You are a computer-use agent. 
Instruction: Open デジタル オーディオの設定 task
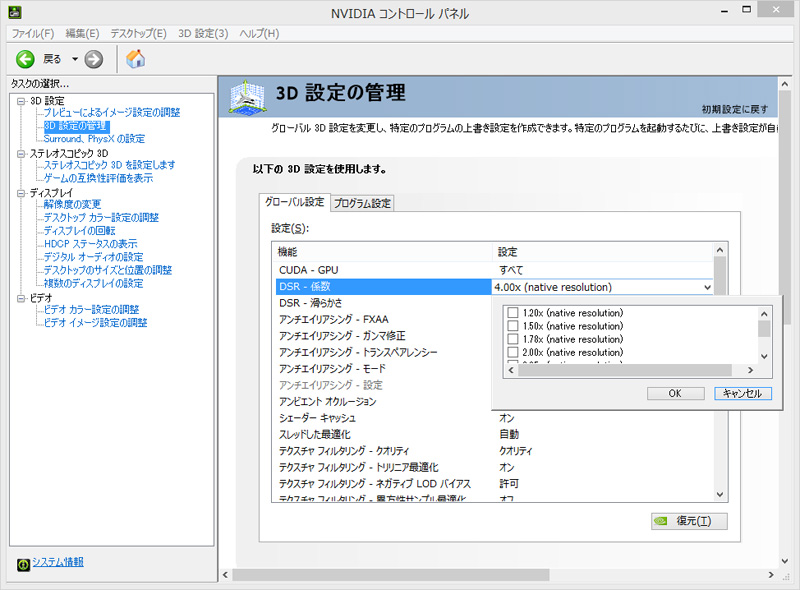pyautogui.click(x=93, y=257)
